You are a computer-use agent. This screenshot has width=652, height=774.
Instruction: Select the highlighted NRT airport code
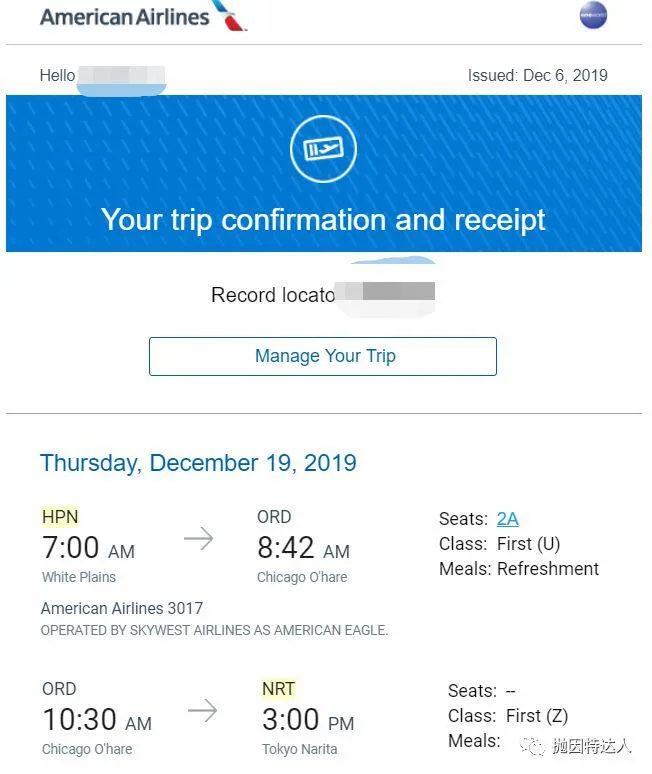(x=279, y=689)
